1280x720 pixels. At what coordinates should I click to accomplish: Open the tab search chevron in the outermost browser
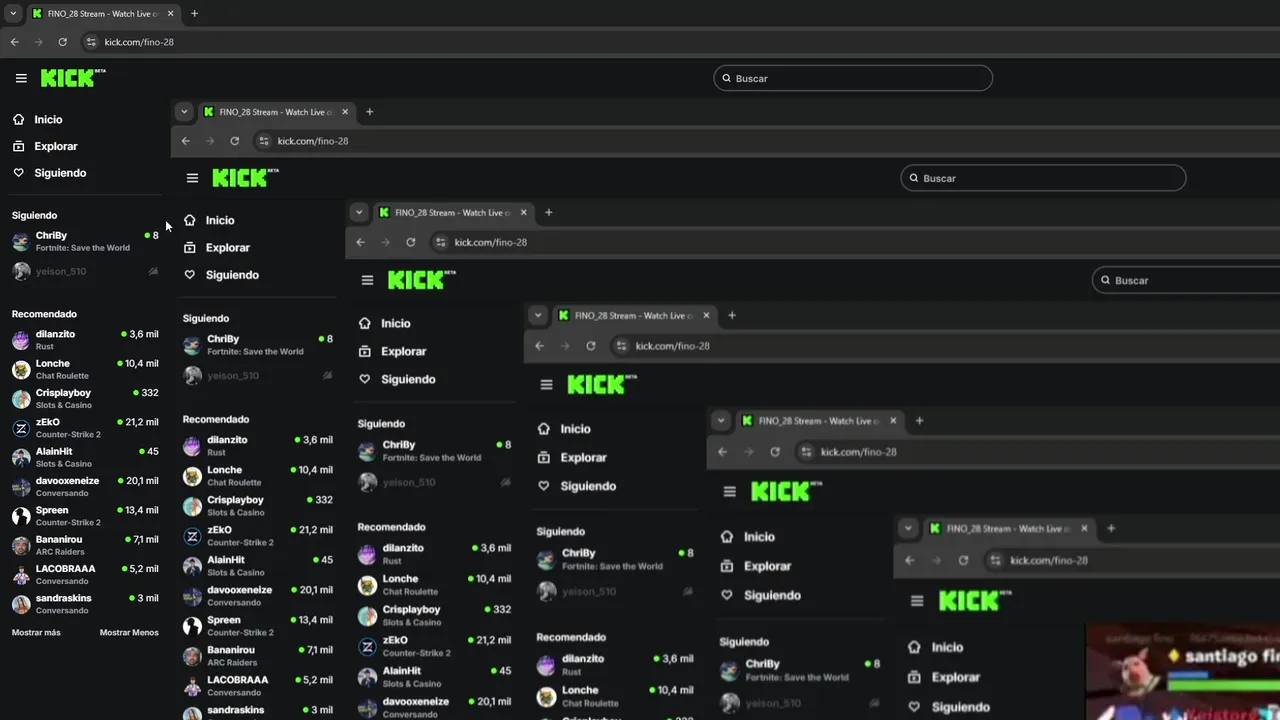point(13,14)
